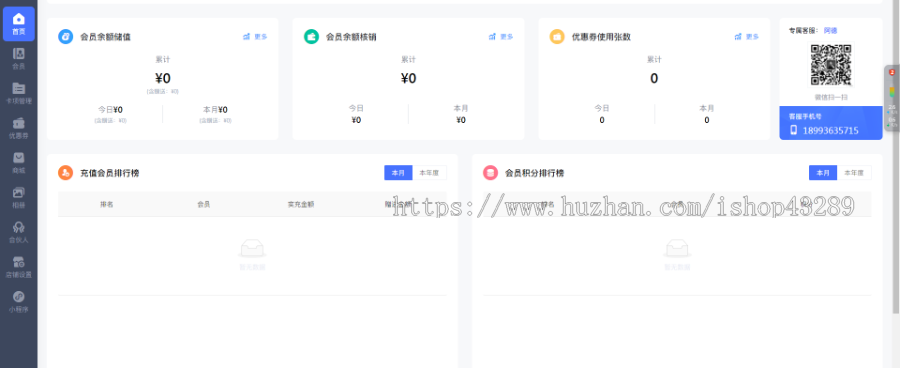Click the green 会员余额核销 wallet icon
The width and height of the screenshot is (900, 368).
coord(311,37)
